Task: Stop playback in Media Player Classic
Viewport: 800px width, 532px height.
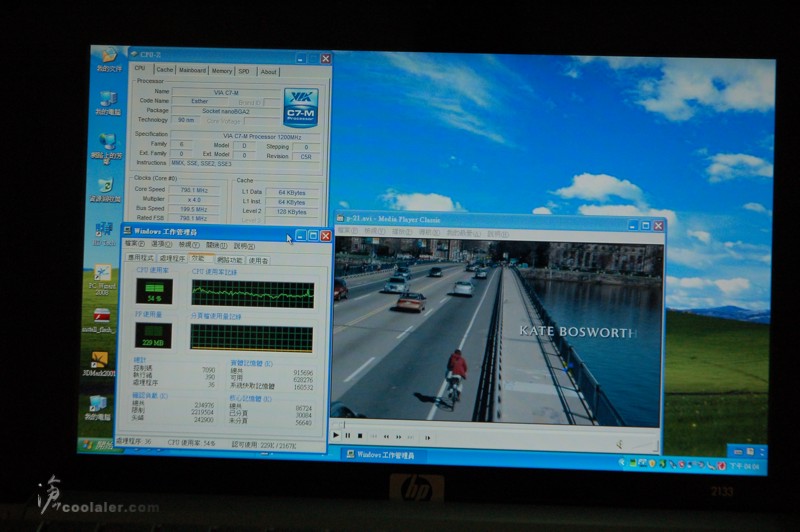Action: (360, 436)
